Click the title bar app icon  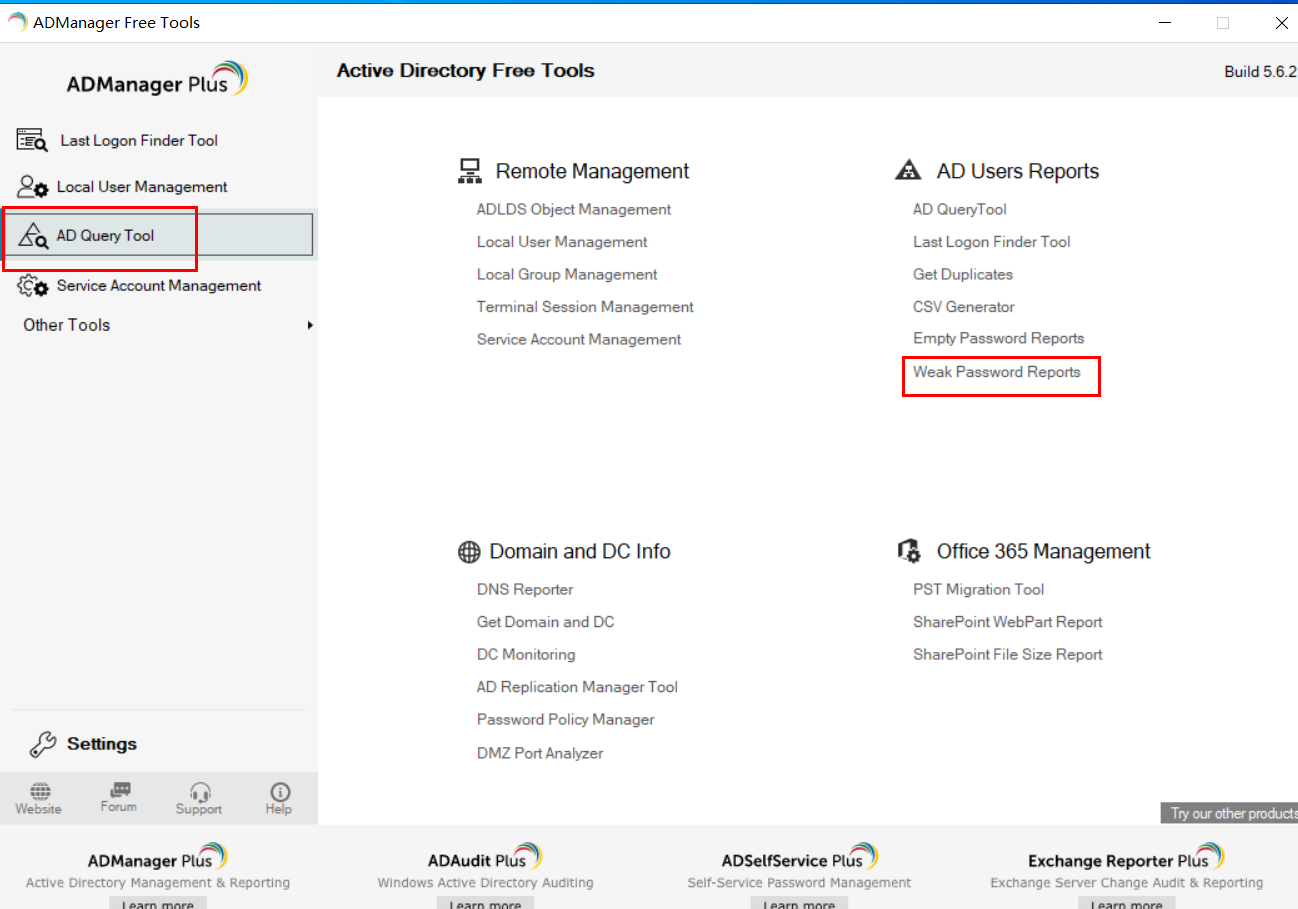pyautogui.click(x=17, y=22)
